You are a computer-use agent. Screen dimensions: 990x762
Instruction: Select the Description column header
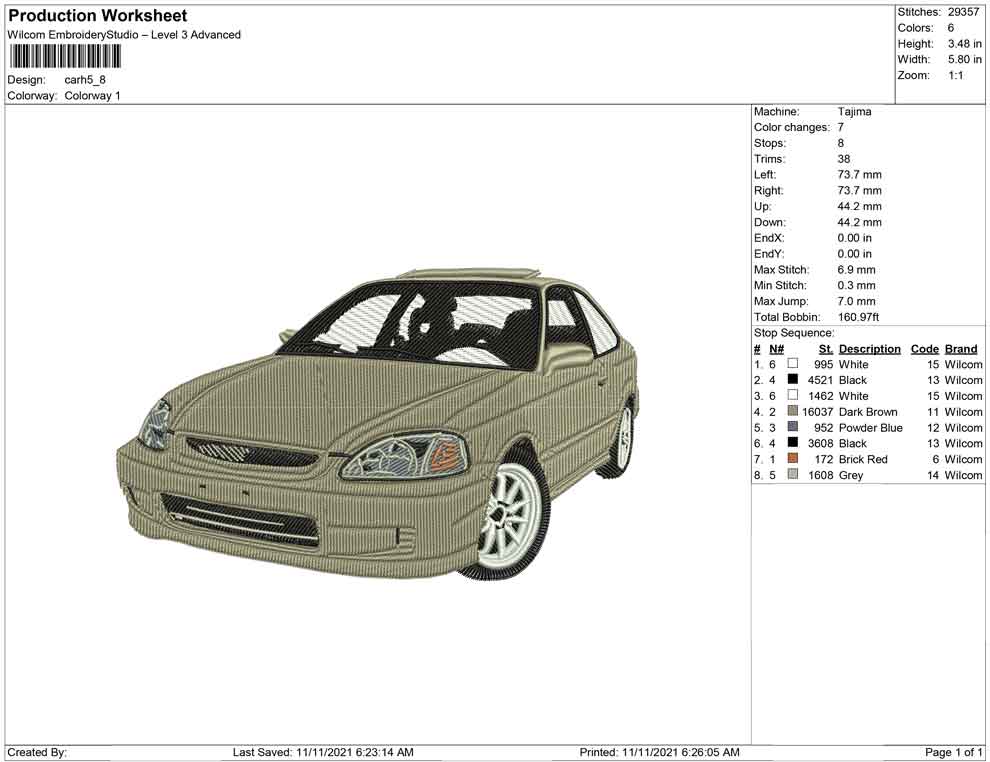[869, 348]
